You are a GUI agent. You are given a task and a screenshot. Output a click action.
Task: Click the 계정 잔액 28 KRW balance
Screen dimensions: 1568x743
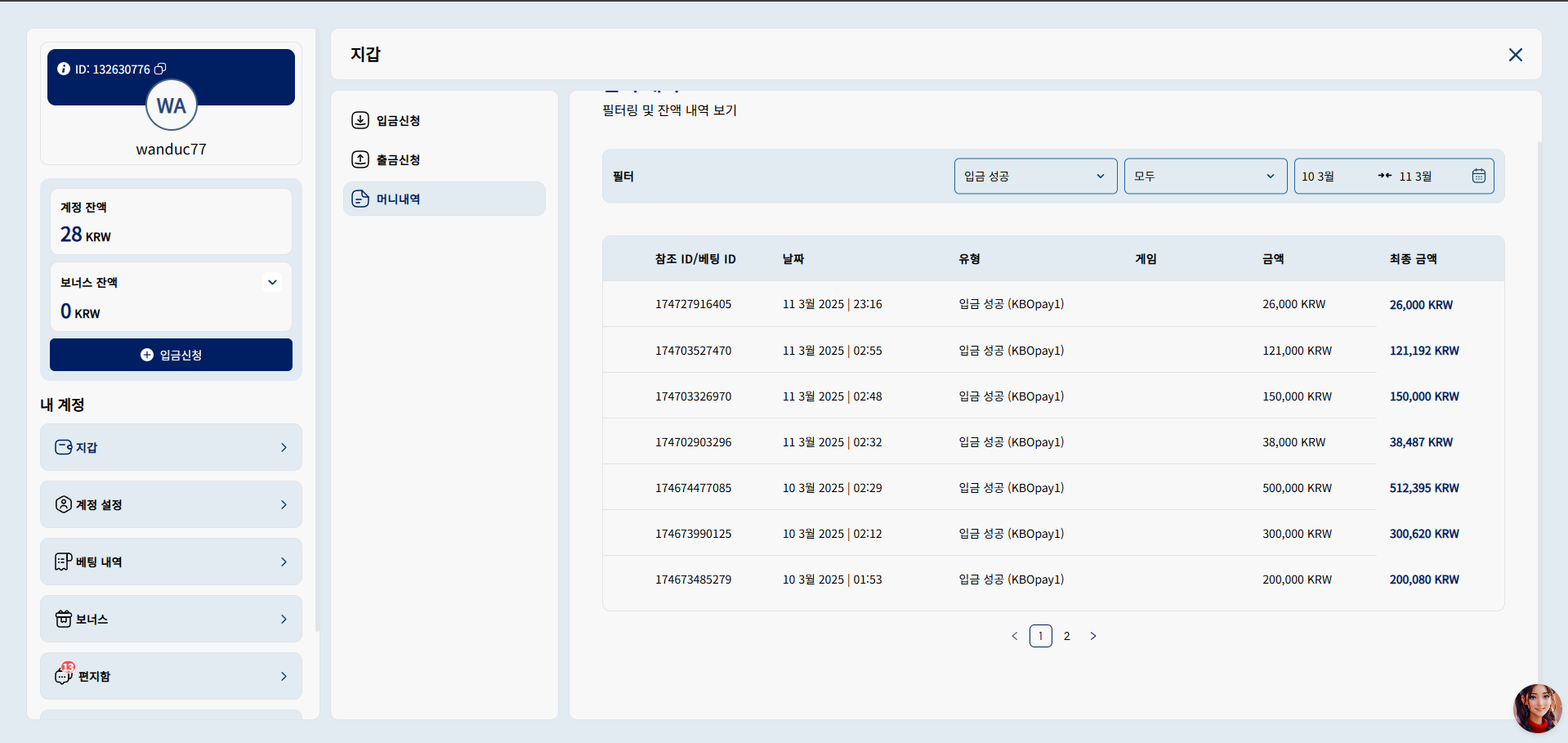[x=171, y=222]
